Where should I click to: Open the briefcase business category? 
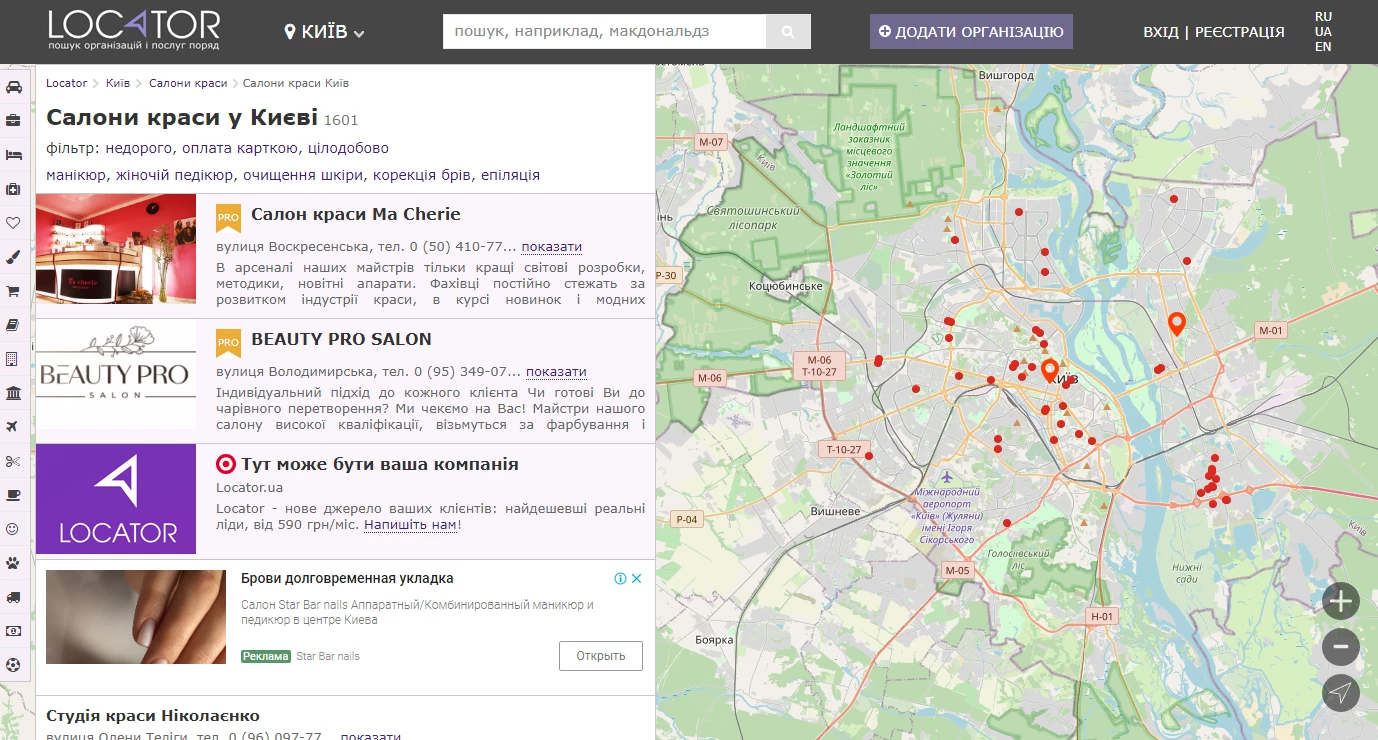(13, 121)
